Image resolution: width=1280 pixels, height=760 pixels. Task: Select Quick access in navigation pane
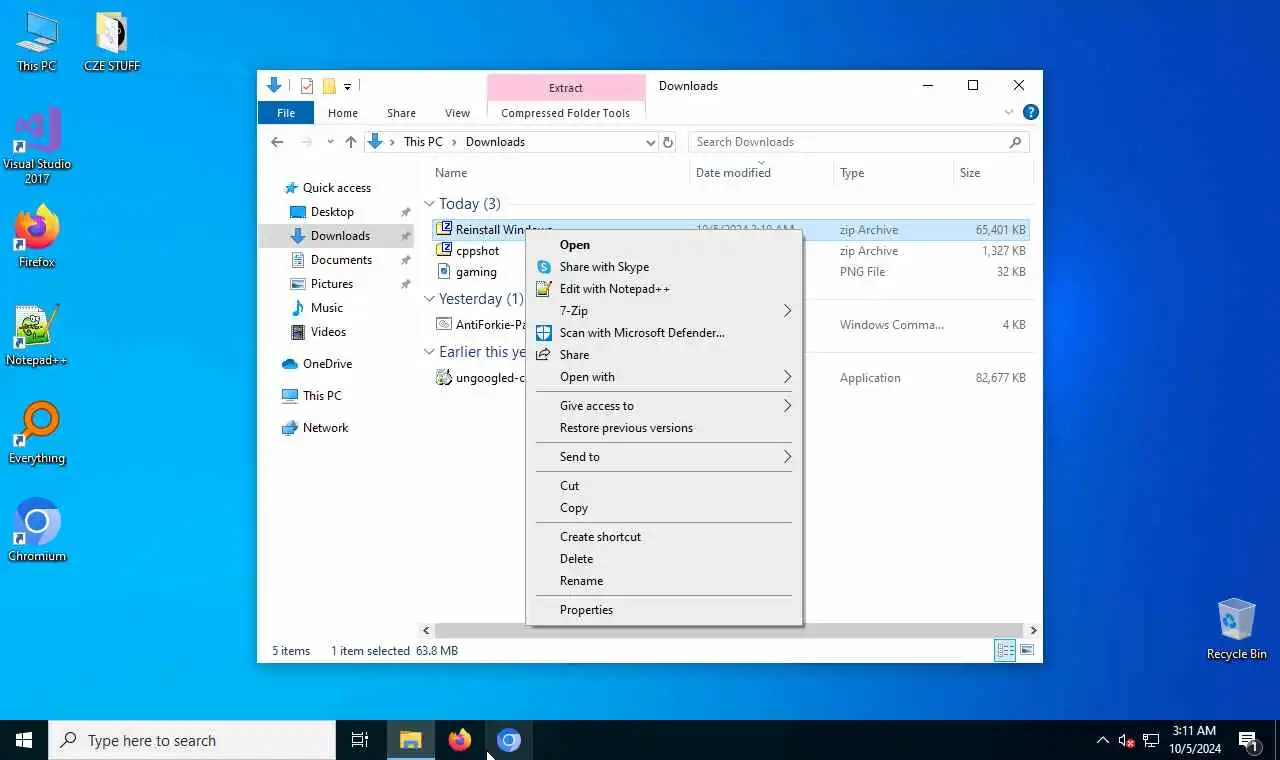point(336,188)
